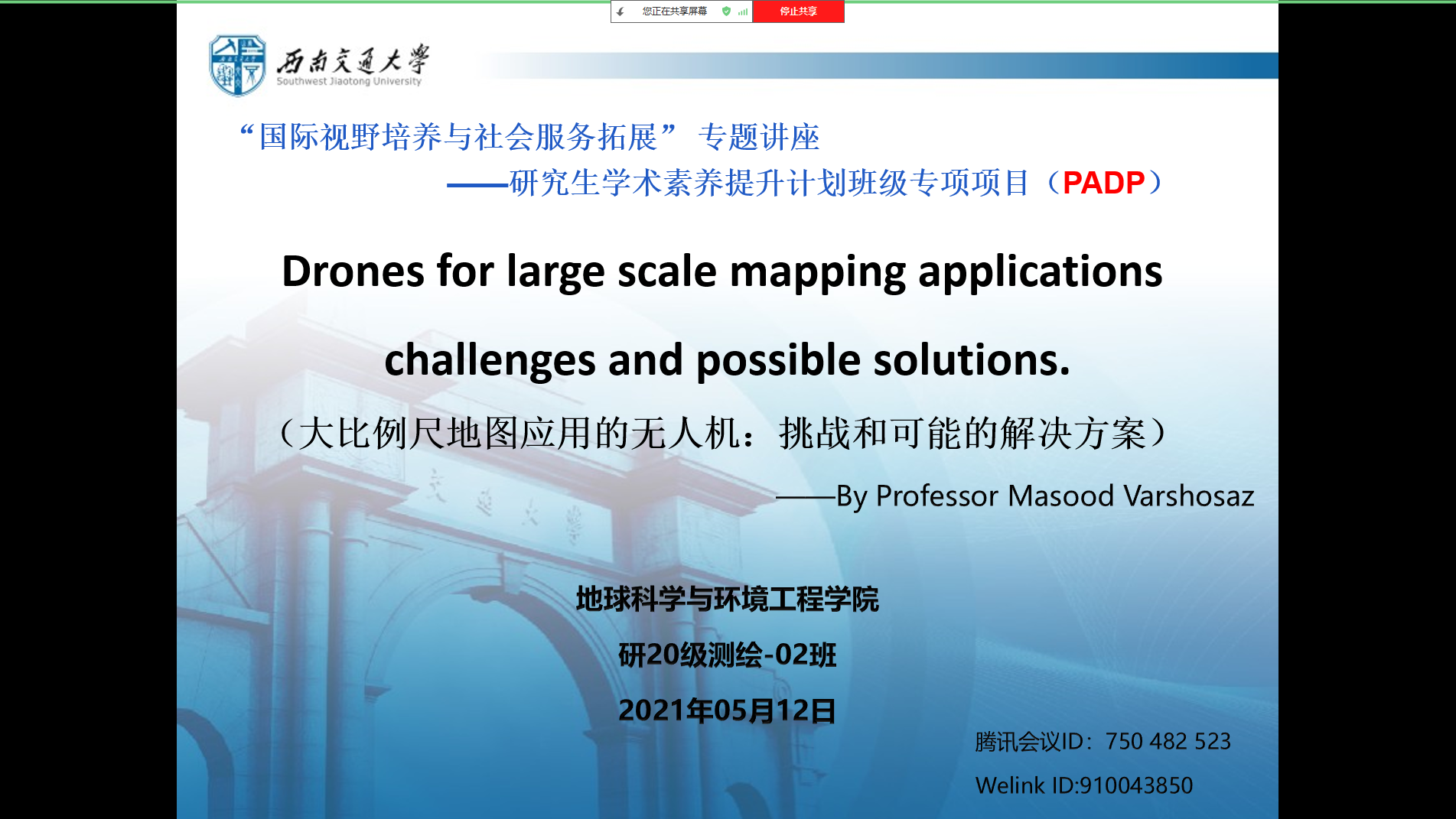1456x819 pixels.
Task: Click the red 停止共享 stop sharing button
Action: pos(798,11)
